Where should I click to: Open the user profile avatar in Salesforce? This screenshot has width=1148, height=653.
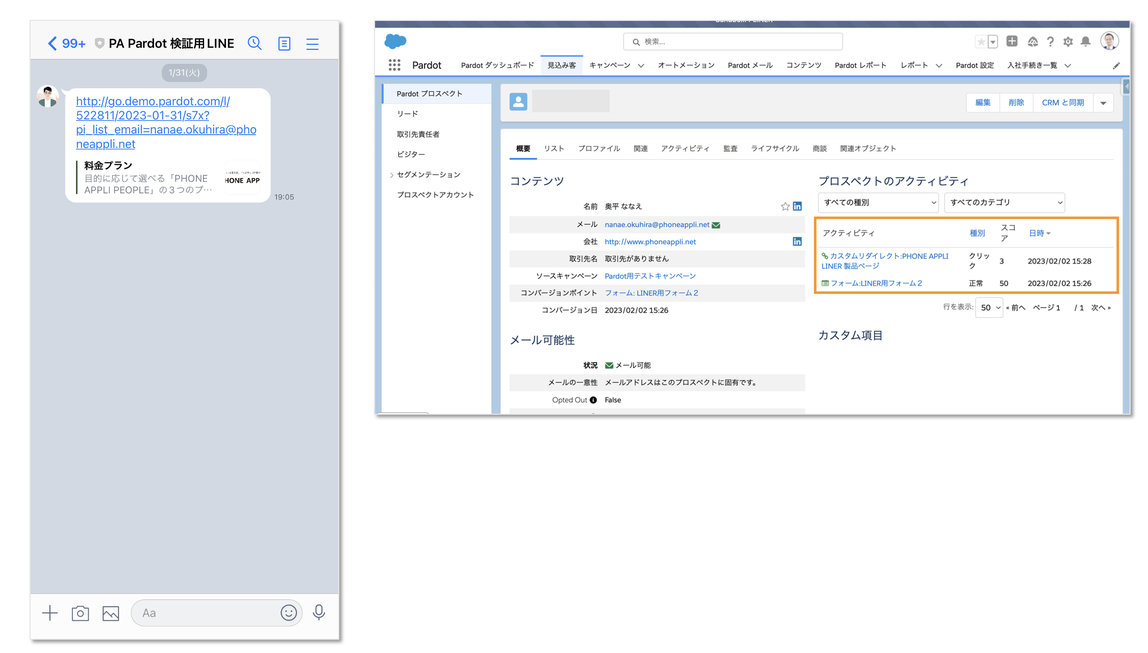(x=1109, y=41)
